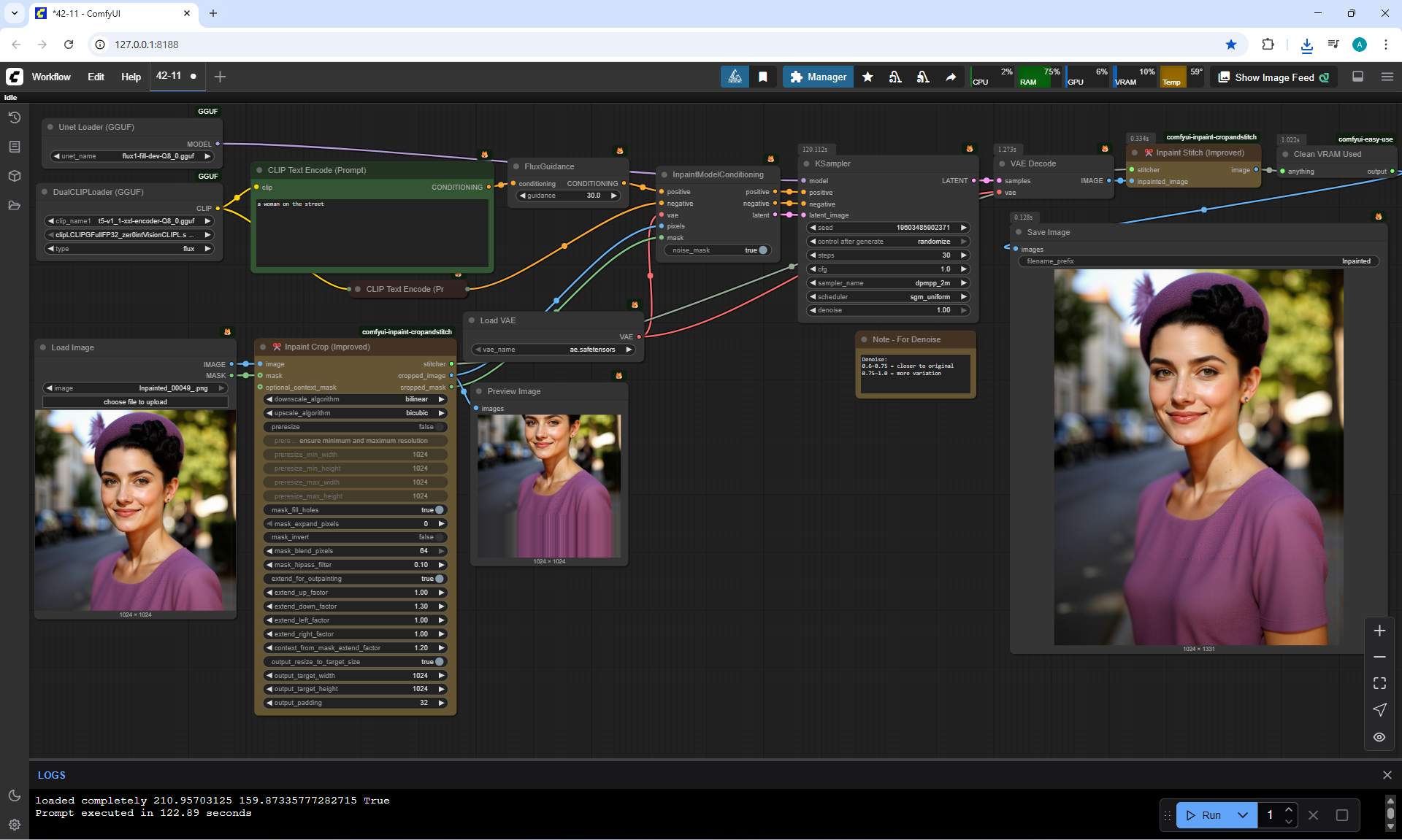
Task: Open the queue history sidebar icon
Action: (14, 117)
